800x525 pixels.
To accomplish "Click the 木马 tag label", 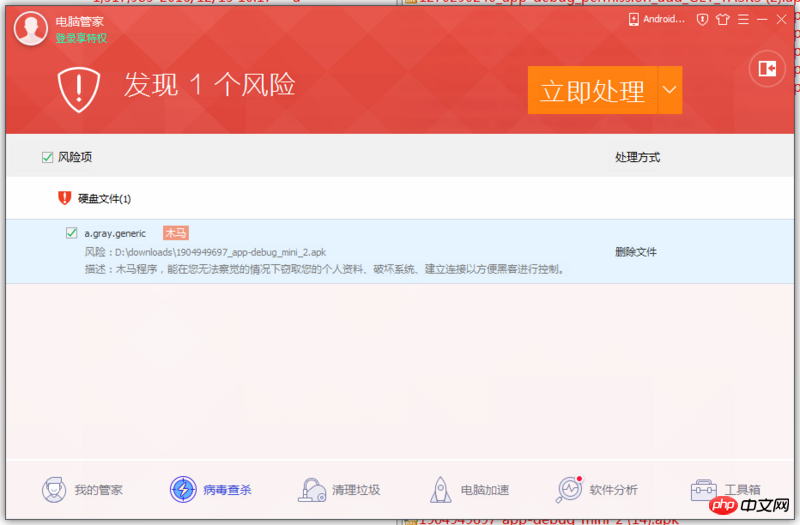I will 176,233.
